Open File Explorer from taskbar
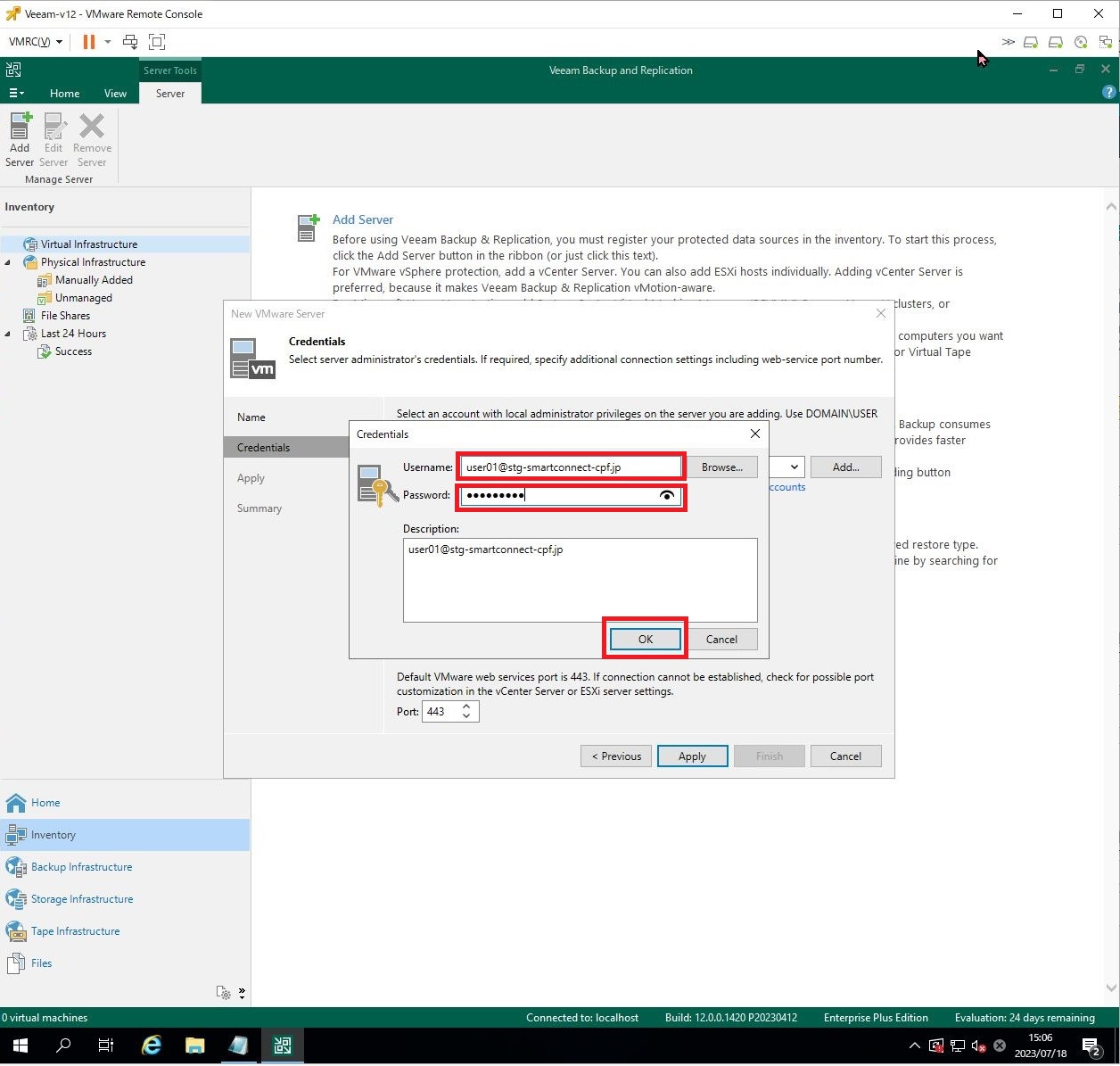 tap(195, 1045)
